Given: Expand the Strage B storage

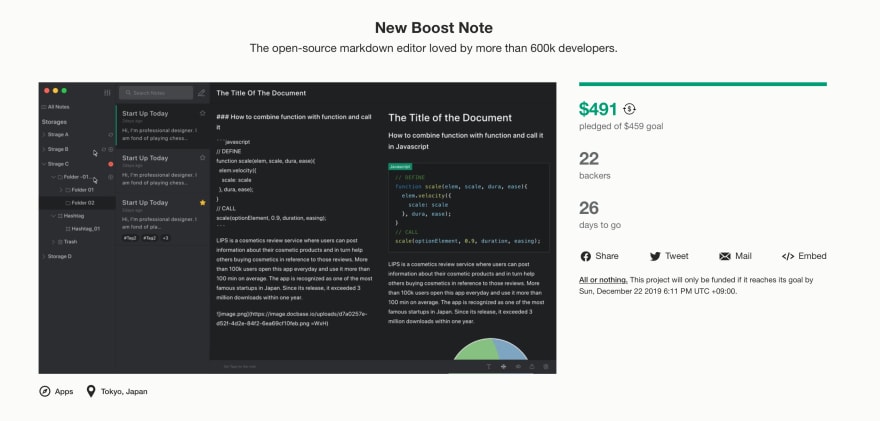Looking at the screenshot, I should 44,149.
